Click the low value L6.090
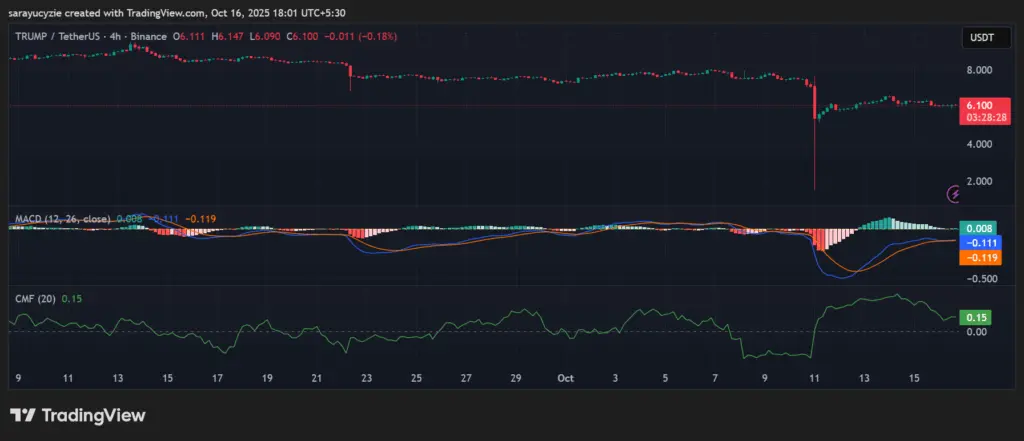1024x441 pixels. point(264,37)
